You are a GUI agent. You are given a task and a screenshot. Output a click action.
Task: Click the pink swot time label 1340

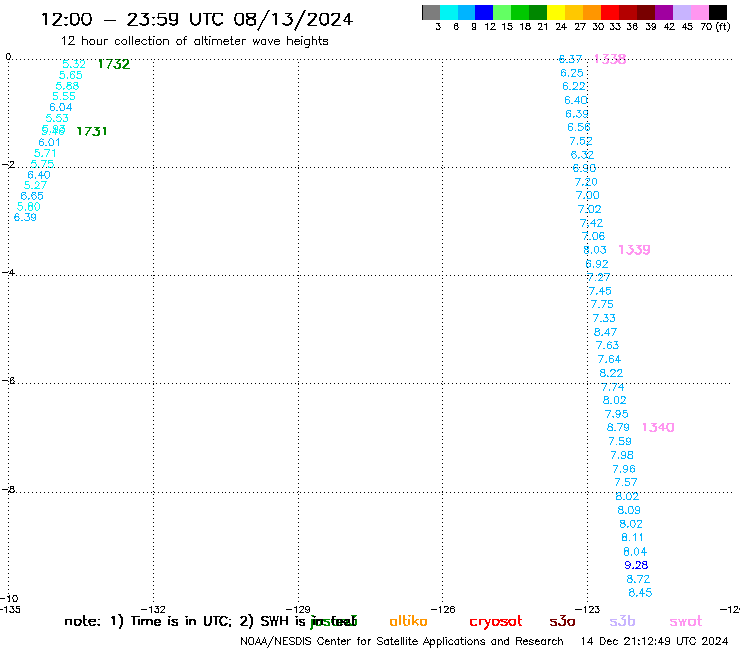point(658,427)
